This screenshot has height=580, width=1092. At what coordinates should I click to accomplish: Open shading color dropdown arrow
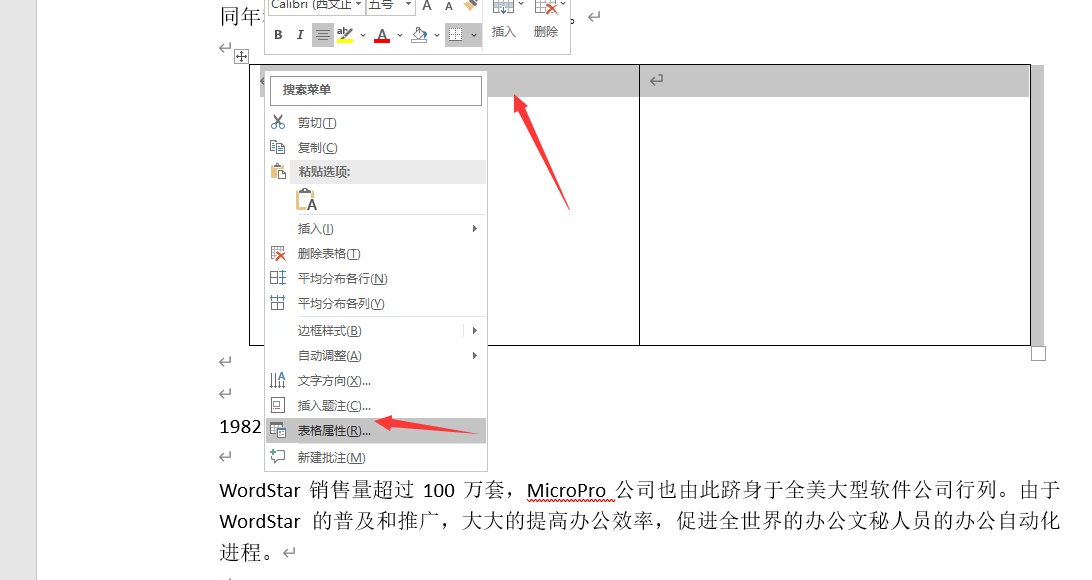tap(437, 35)
